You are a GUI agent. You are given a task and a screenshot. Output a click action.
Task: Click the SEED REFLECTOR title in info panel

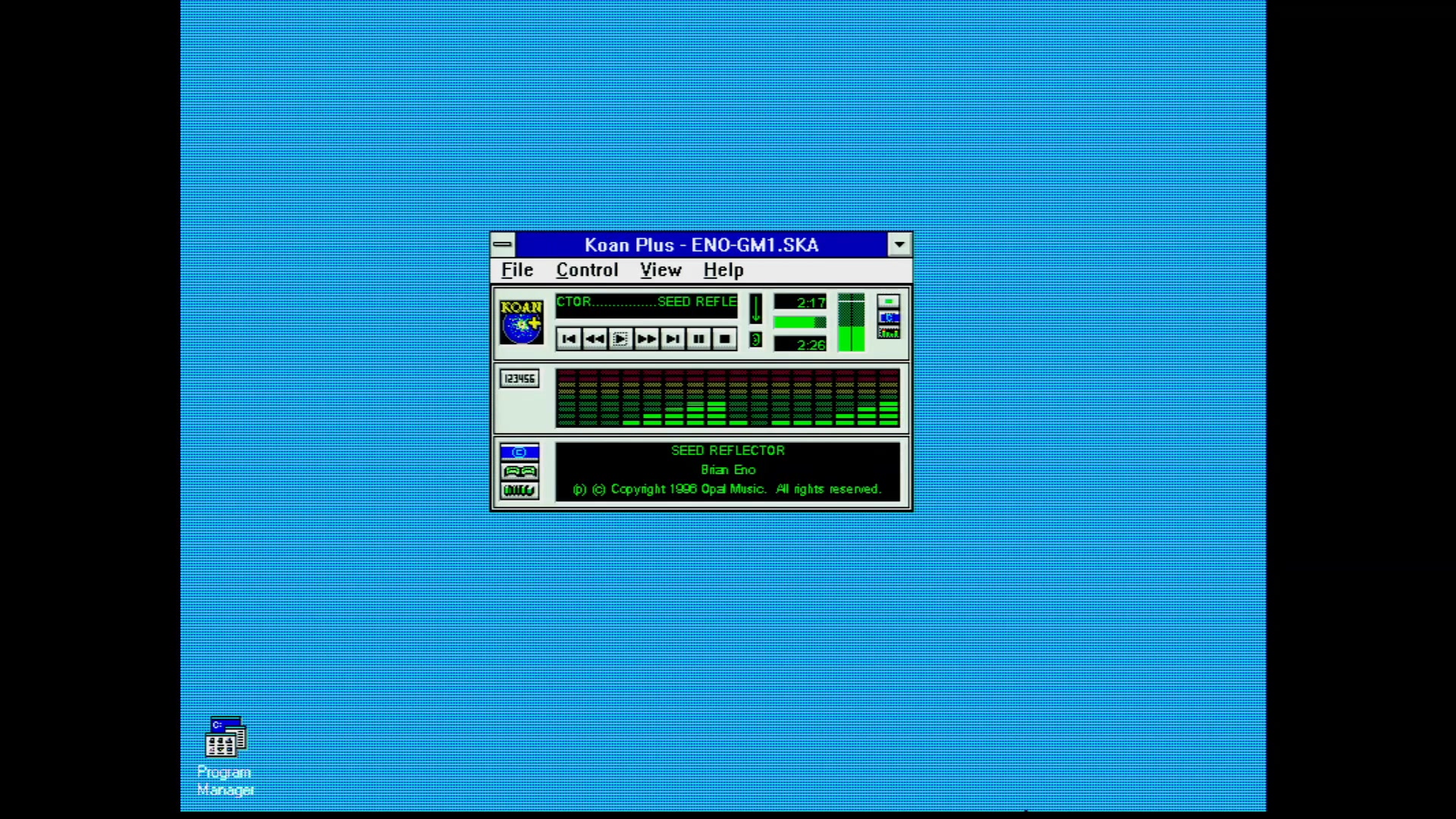click(x=728, y=450)
